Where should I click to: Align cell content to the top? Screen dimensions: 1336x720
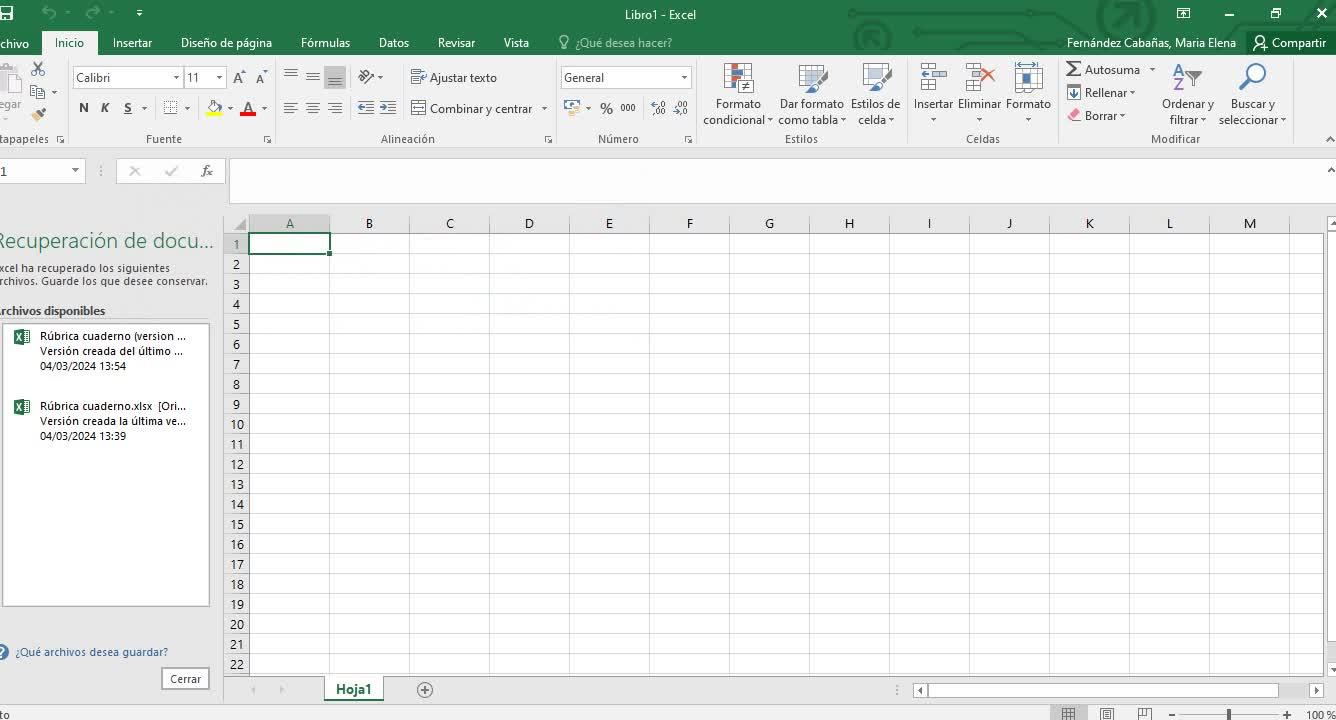click(291, 77)
